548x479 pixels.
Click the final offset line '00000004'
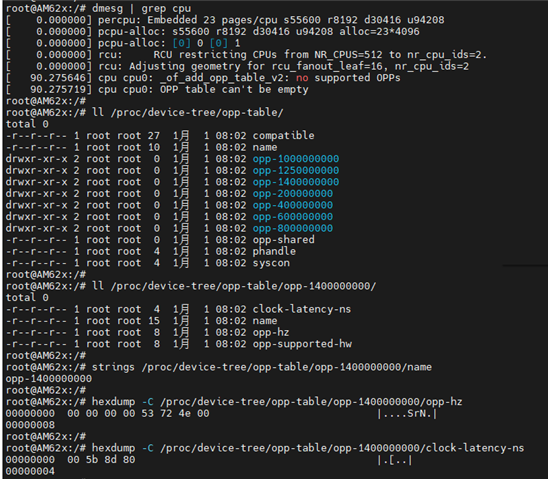coord(30,471)
